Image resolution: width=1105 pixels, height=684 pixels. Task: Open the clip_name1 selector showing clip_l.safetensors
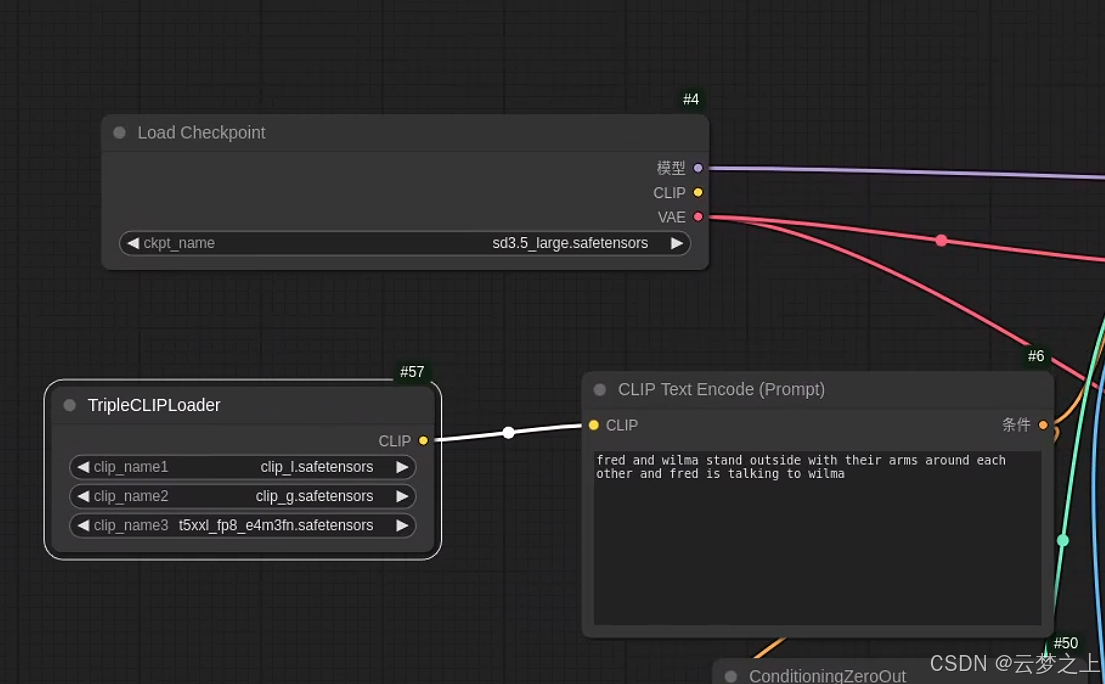coord(242,467)
